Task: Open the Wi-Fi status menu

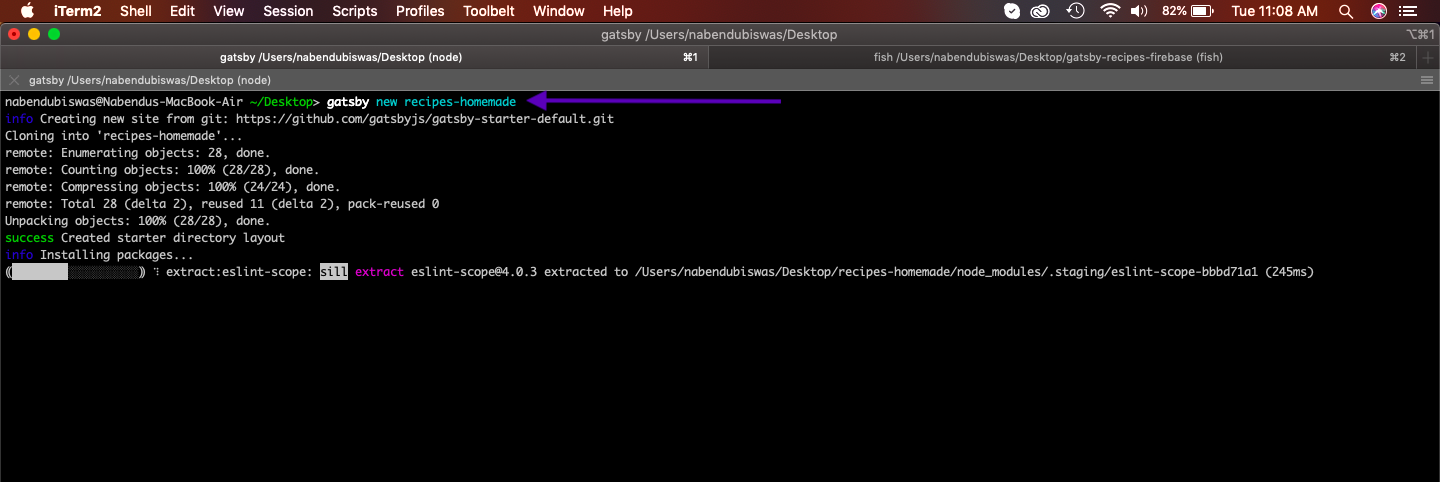Action: pos(1109,11)
